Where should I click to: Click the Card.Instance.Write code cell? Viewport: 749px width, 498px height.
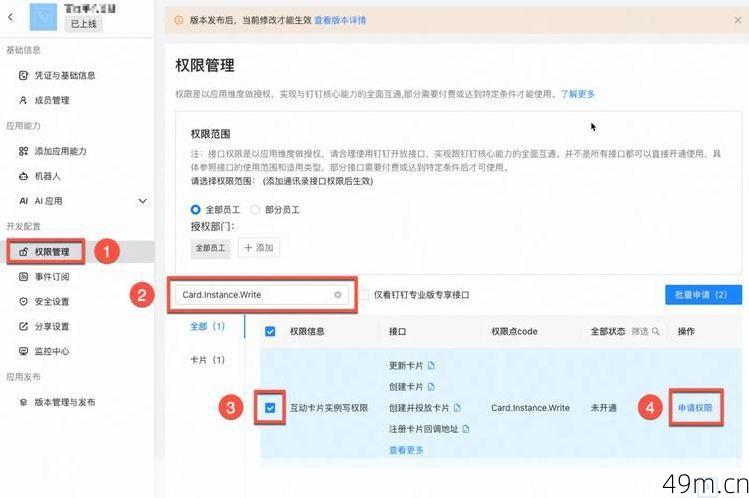tap(530, 408)
